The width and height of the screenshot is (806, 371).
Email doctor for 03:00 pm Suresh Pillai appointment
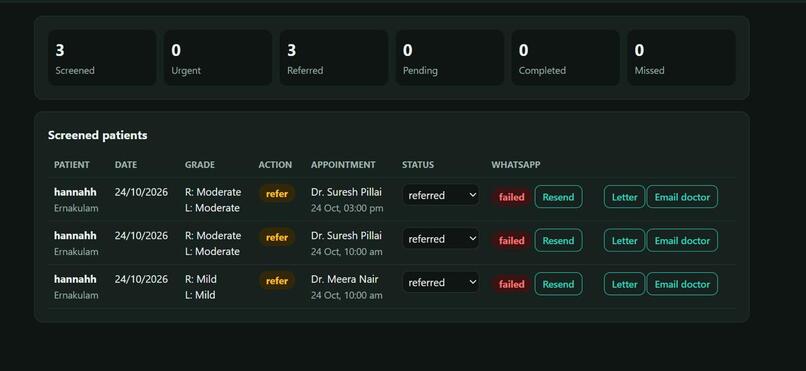[x=682, y=197]
